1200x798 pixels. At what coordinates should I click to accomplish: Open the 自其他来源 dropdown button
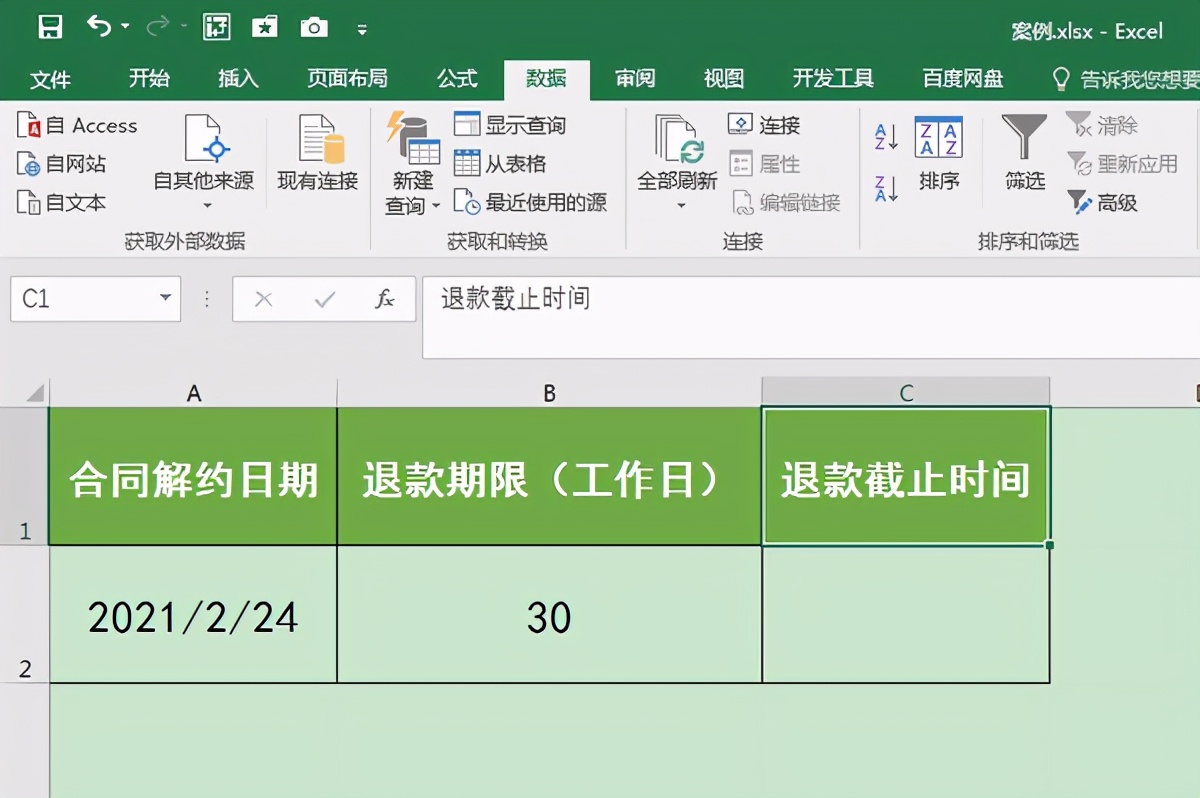204,164
